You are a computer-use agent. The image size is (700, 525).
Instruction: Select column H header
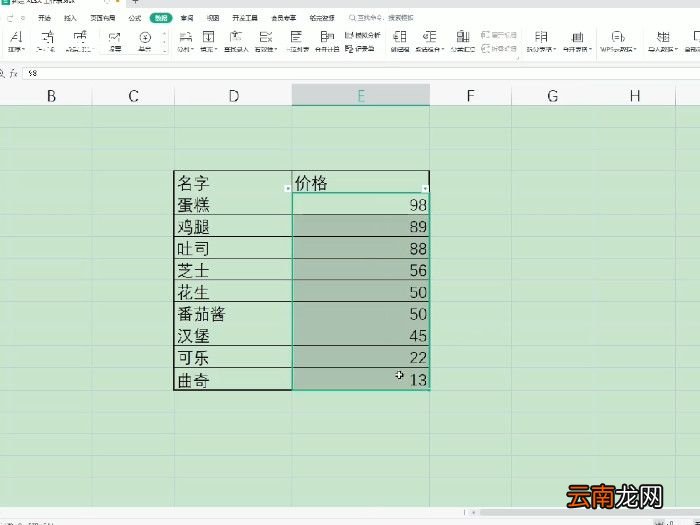634,96
